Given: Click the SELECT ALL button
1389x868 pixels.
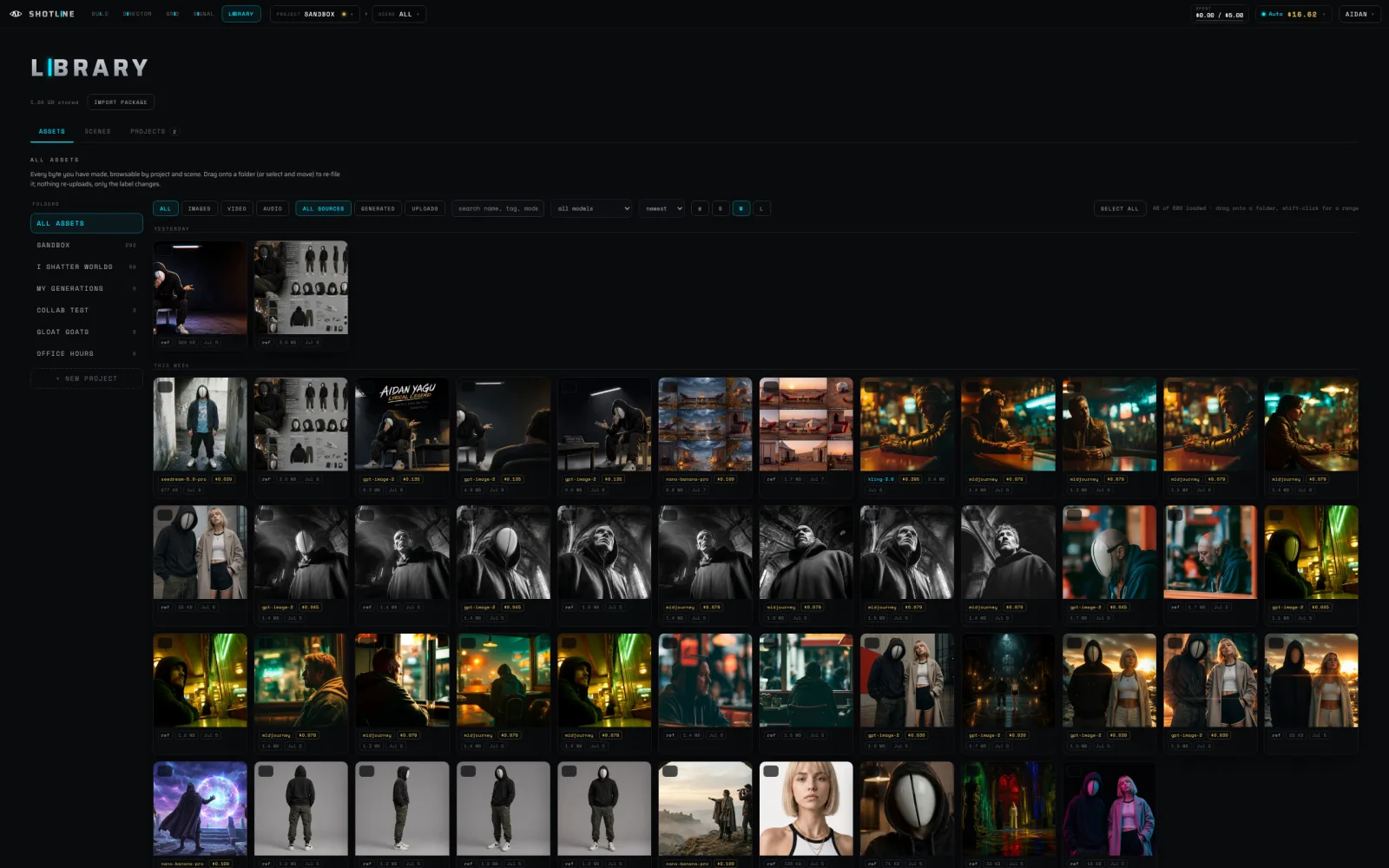Looking at the screenshot, I should (1119, 208).
